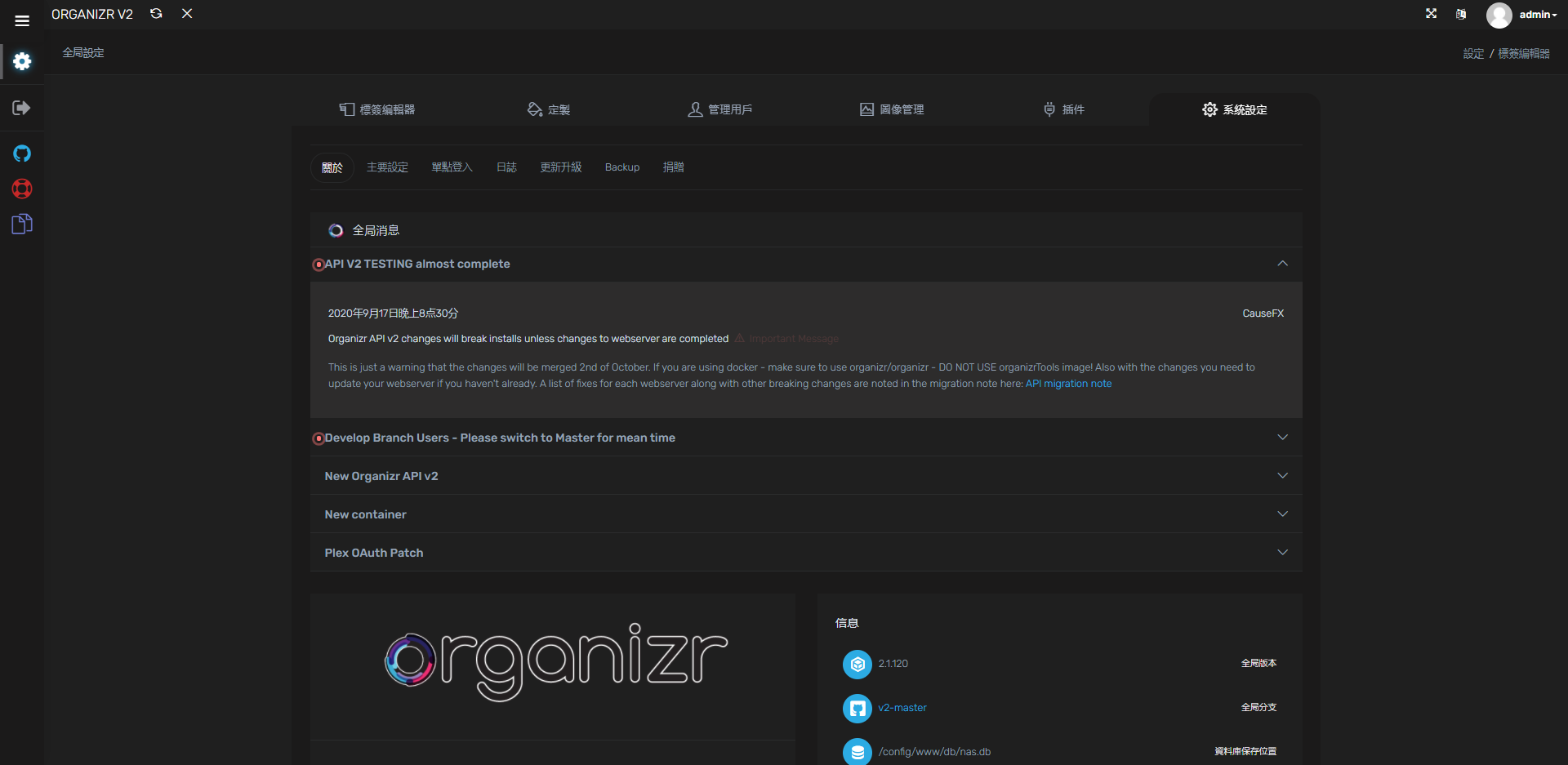
Task: Click the v2-master branch link
Action: point(902,708)
